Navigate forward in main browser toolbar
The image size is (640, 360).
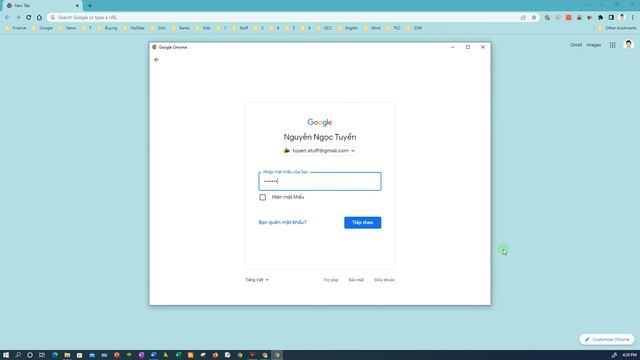click(18, 18)
